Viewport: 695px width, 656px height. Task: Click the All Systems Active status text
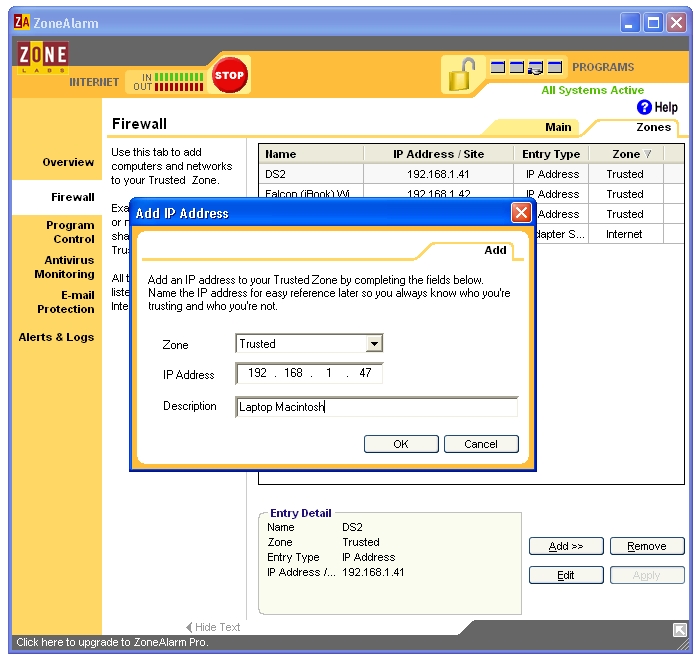click(592, 90)
